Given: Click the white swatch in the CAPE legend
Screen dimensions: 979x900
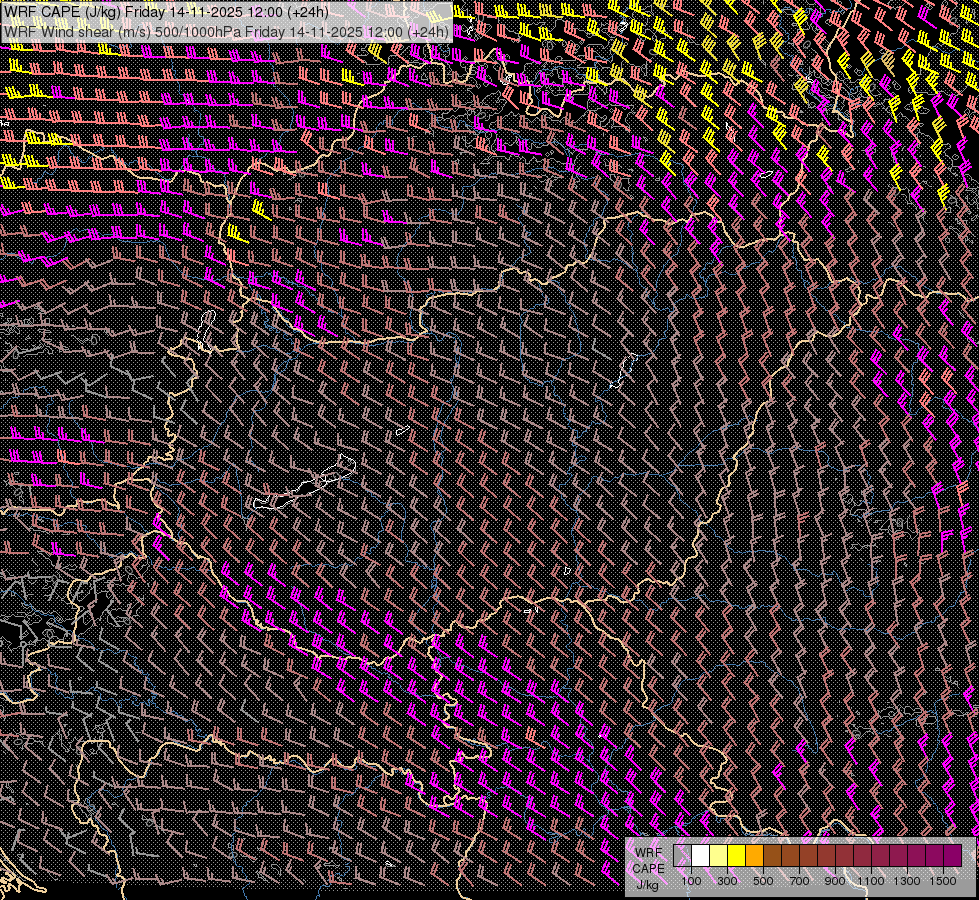Looking at the screenshot, I should pos(701,855).
